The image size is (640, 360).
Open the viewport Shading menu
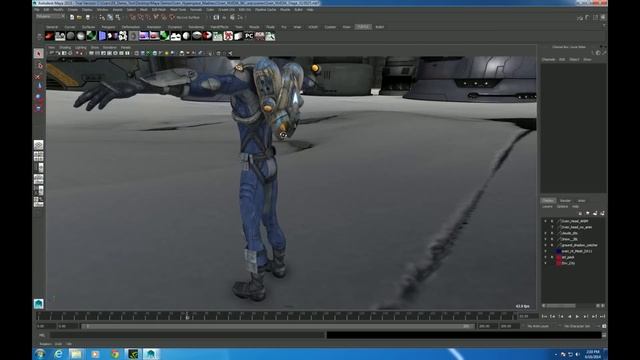[65, 47]
